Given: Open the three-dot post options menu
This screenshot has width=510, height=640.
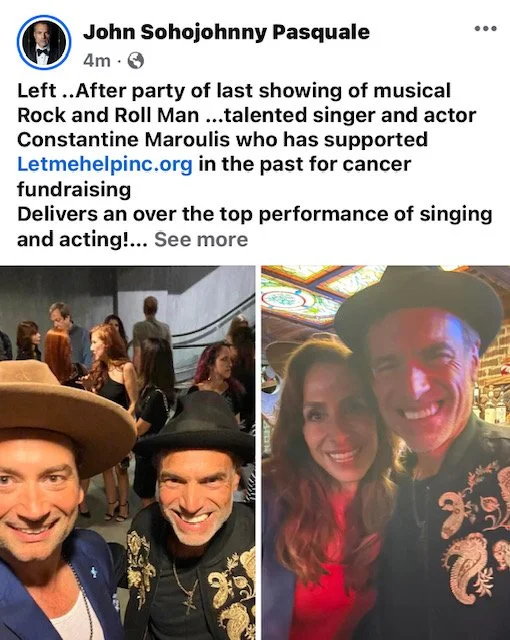Looking at the screenshot, I should 486,29.
